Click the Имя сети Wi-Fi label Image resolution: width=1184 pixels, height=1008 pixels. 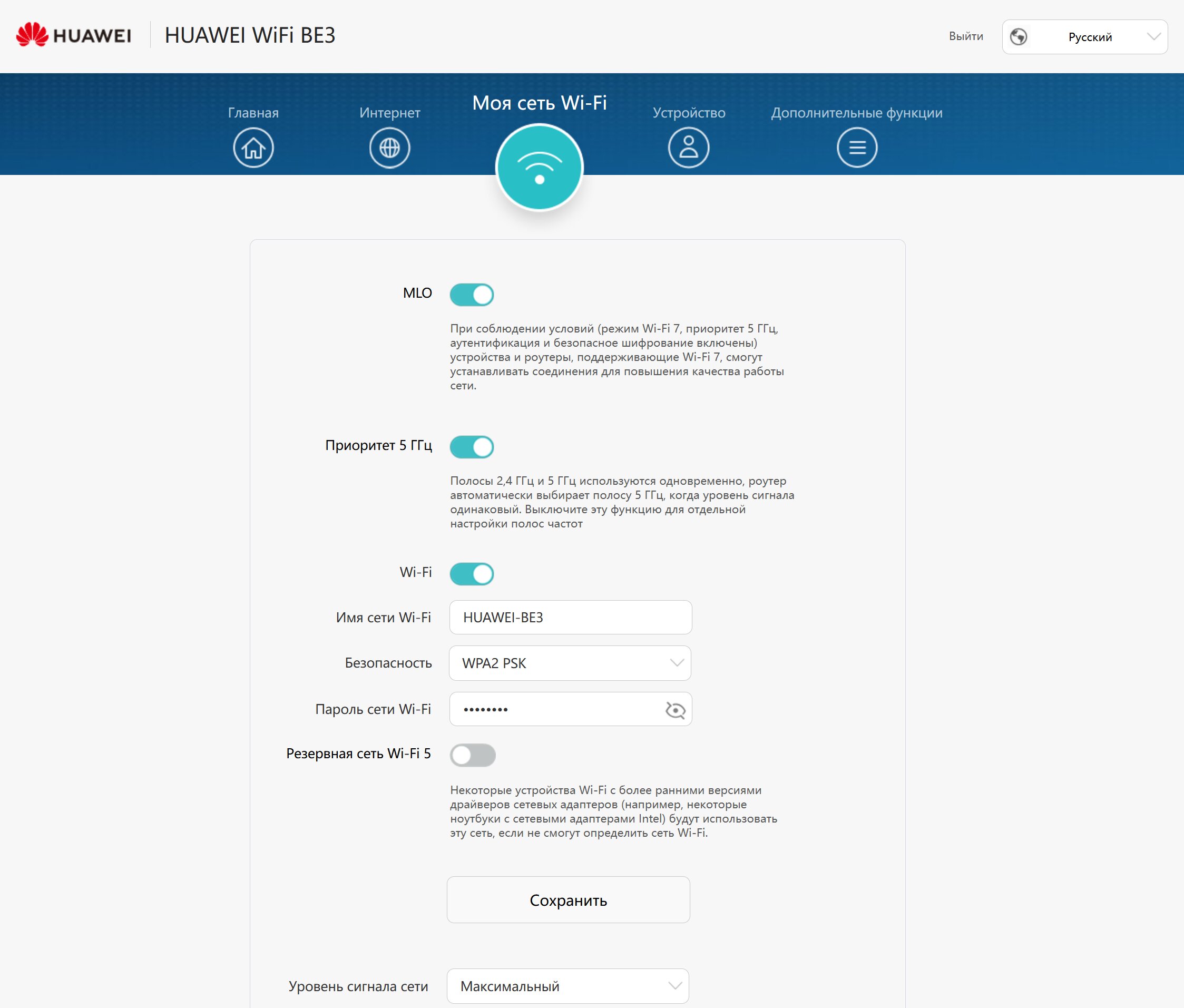point(384,617)
